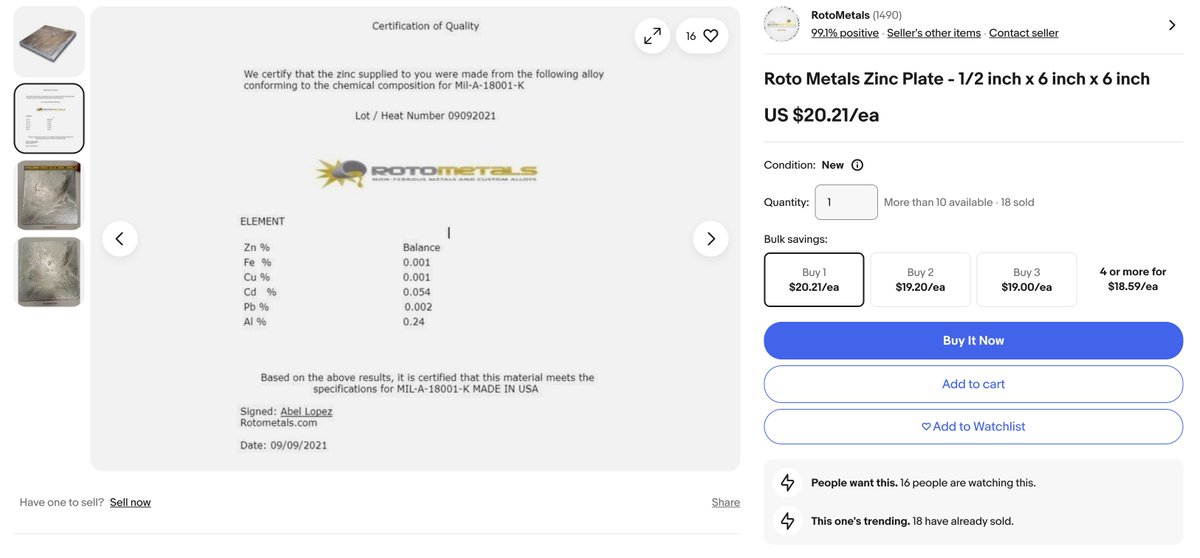The height and width of the screenshot is (558, 1200).
Task: Click Add to Watchlist button
Action: click(x=973, y=427)
